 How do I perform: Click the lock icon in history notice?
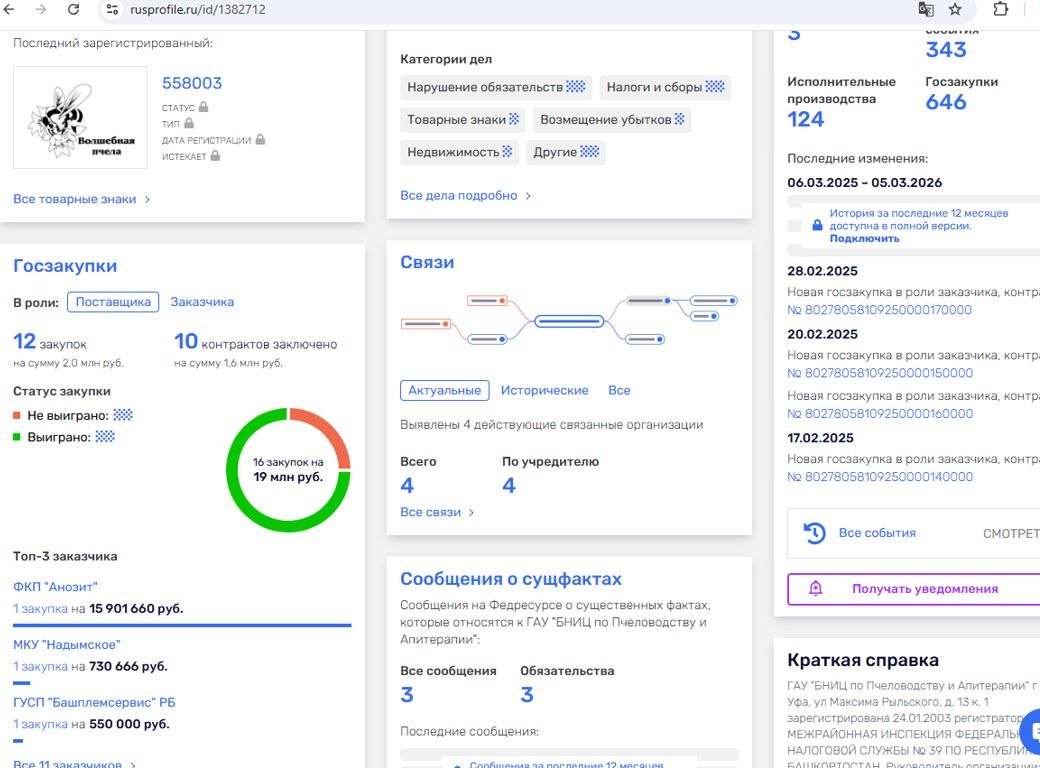817,225
